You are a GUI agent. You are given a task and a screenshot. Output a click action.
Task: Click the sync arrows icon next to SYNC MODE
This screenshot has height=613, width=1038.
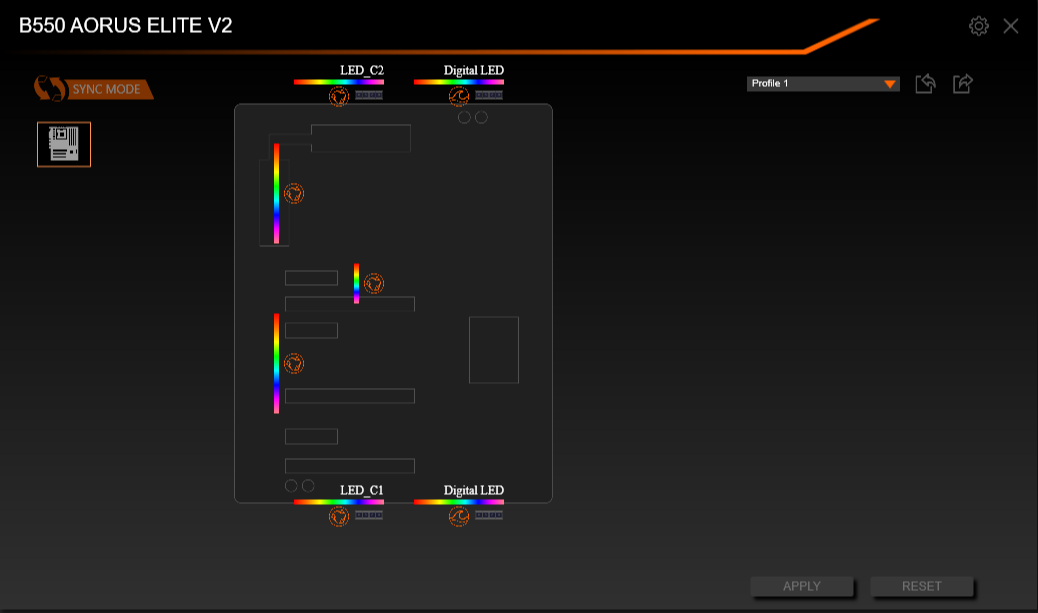pos(50,88)
